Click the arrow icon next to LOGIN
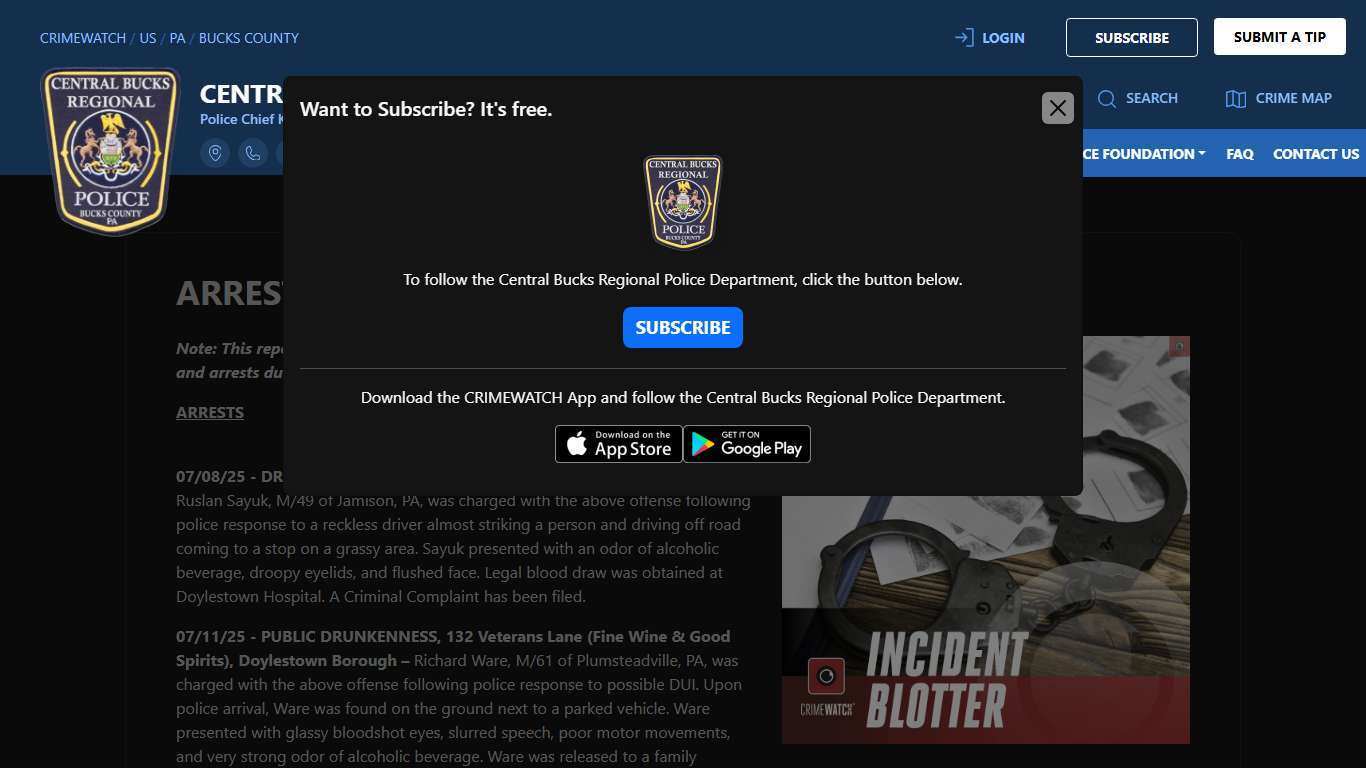Image resolution: width=1366 pixels, height=768 pixels. click(x=963, y=37)
